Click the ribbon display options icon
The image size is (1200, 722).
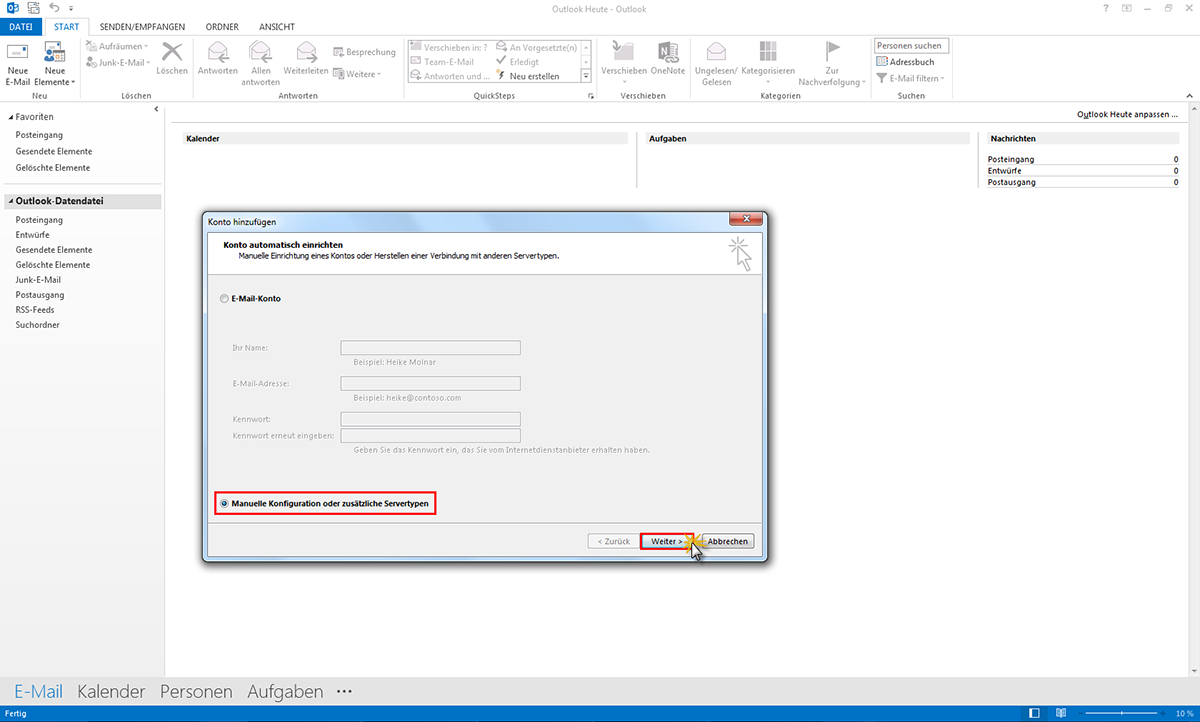click(x=1127, y=8)
